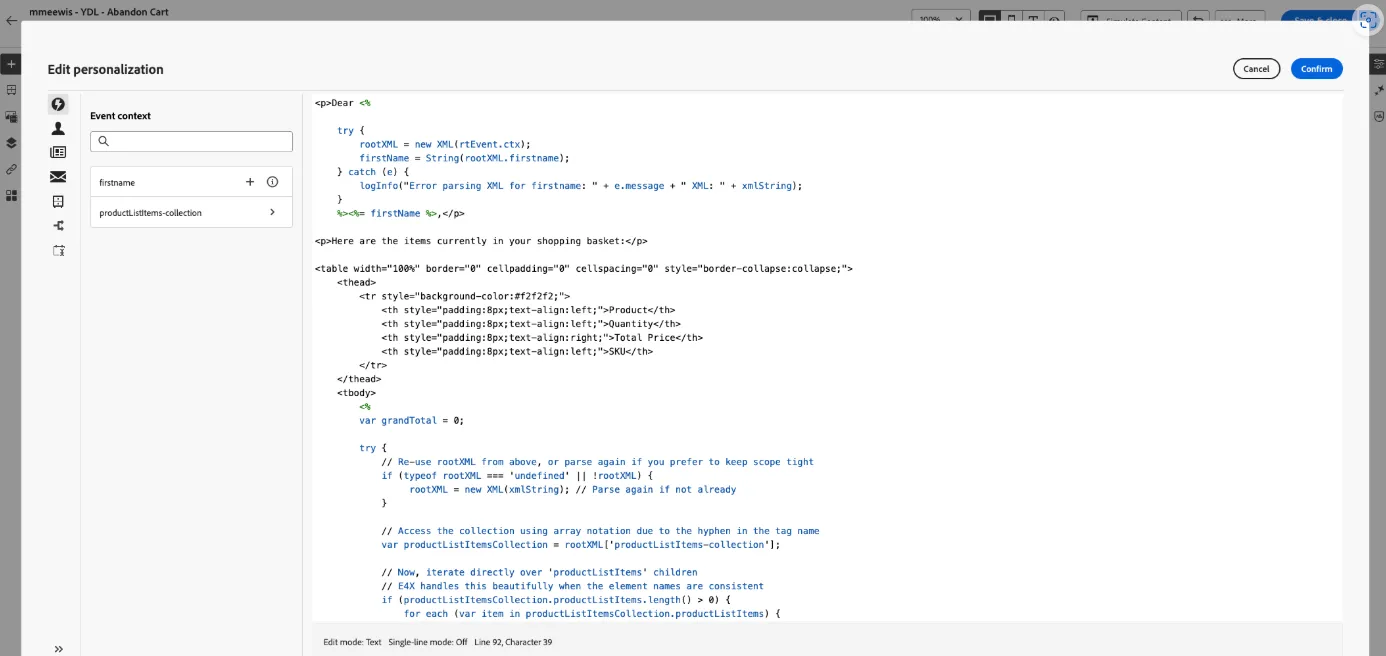Click the sparkle icon on the right rail

(1378, 90)
